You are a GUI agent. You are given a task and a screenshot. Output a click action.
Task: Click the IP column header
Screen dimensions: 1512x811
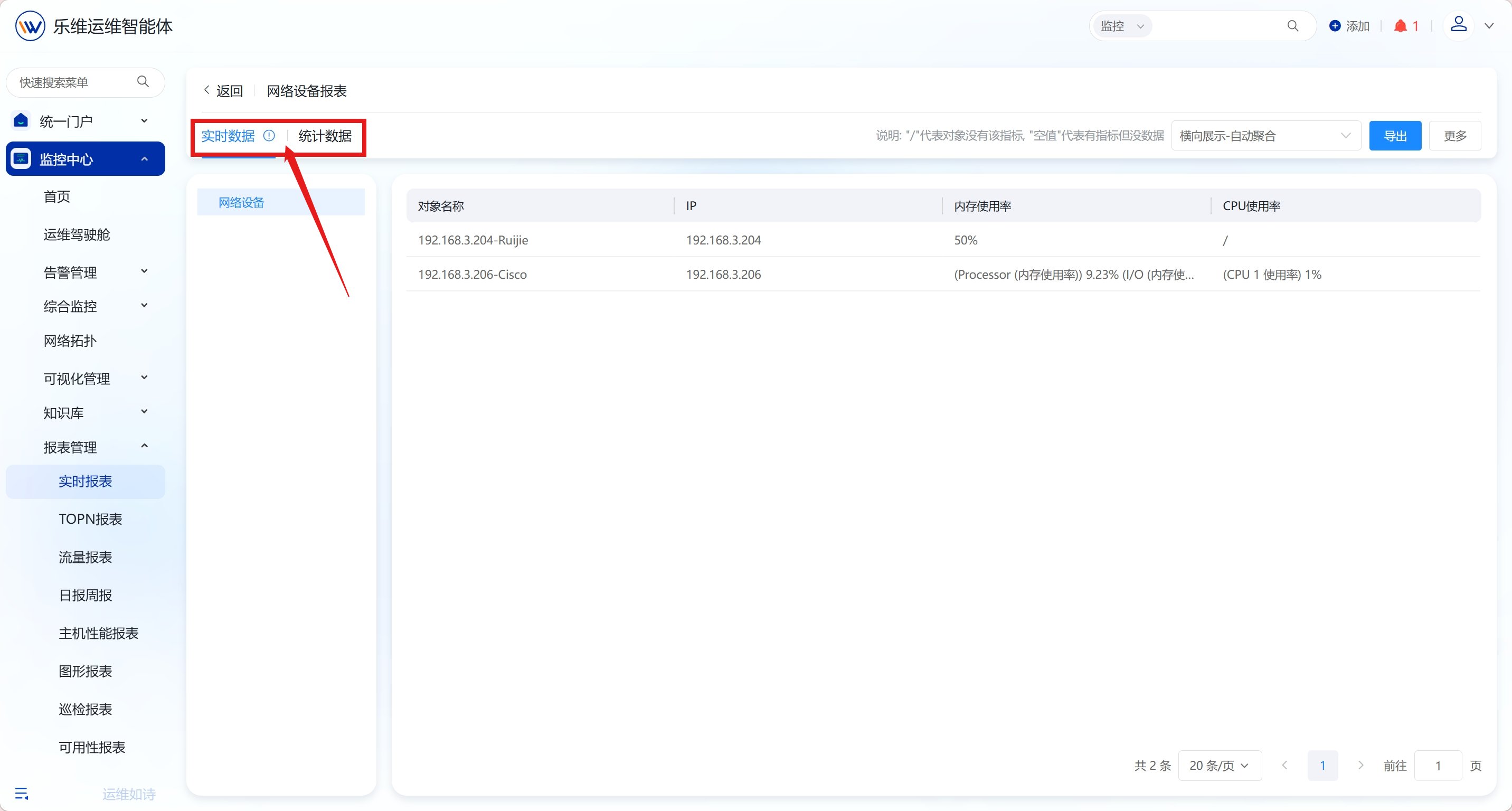tap(691, 206)
